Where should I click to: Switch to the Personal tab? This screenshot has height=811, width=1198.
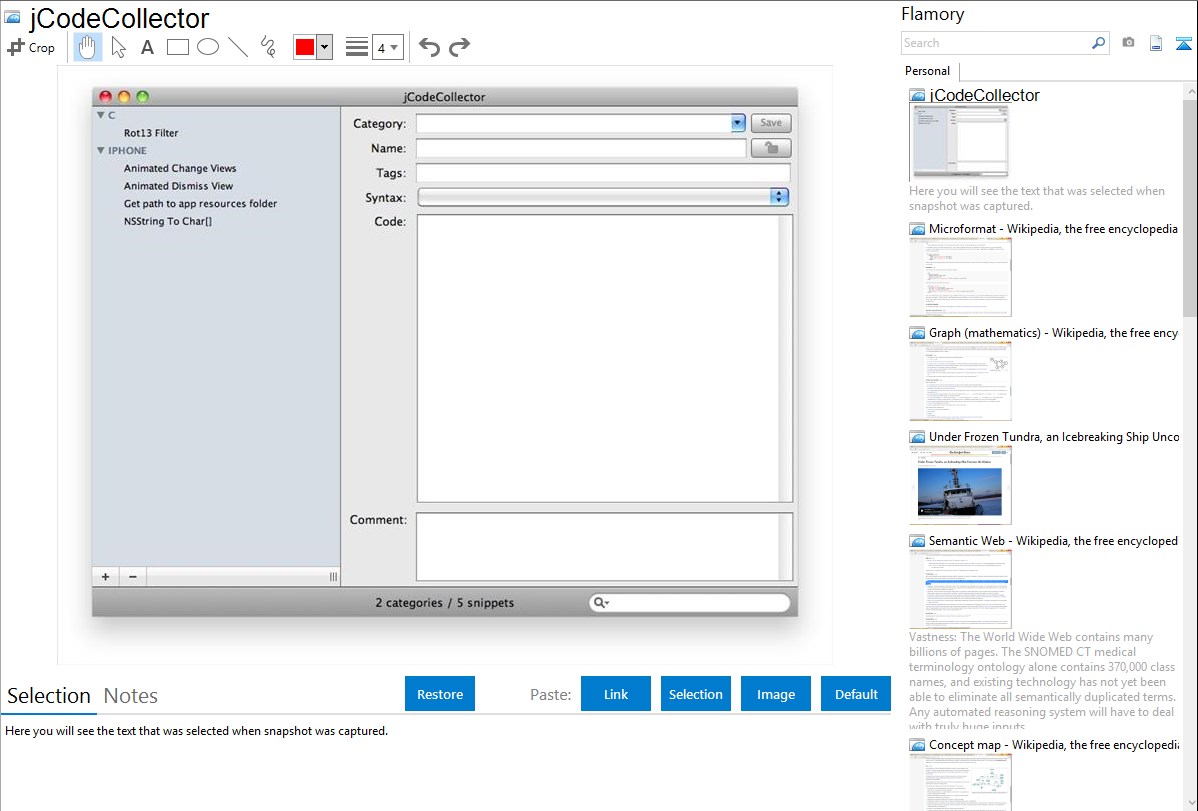coord(928,71)
